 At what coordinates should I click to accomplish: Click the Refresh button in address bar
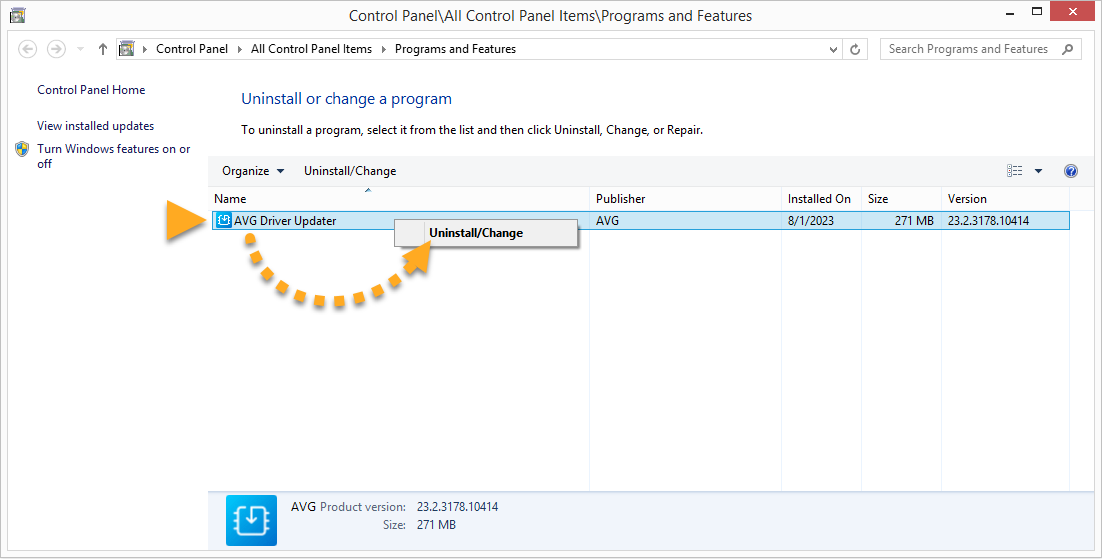[856, 49]
